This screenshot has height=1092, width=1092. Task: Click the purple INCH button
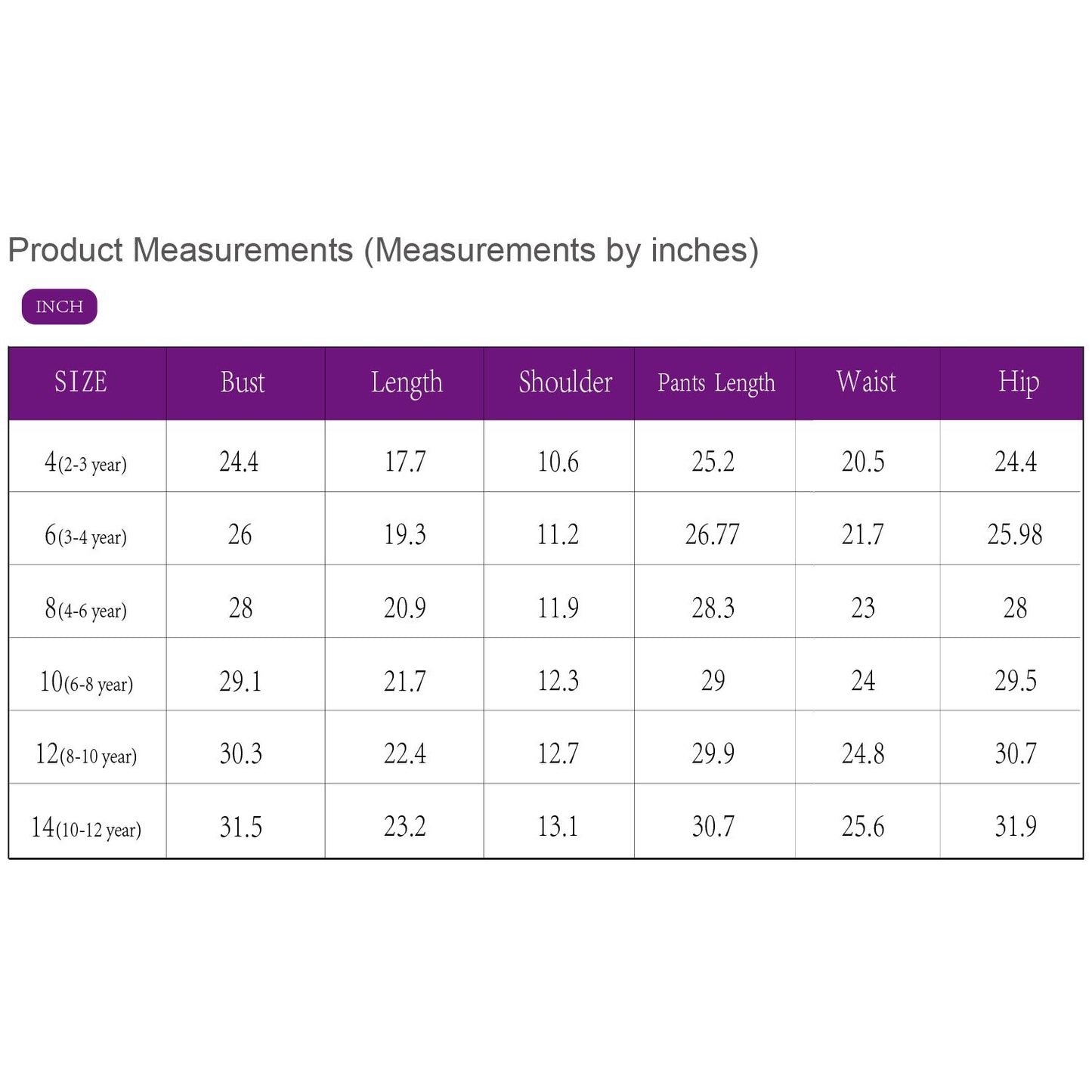(60, 307)
